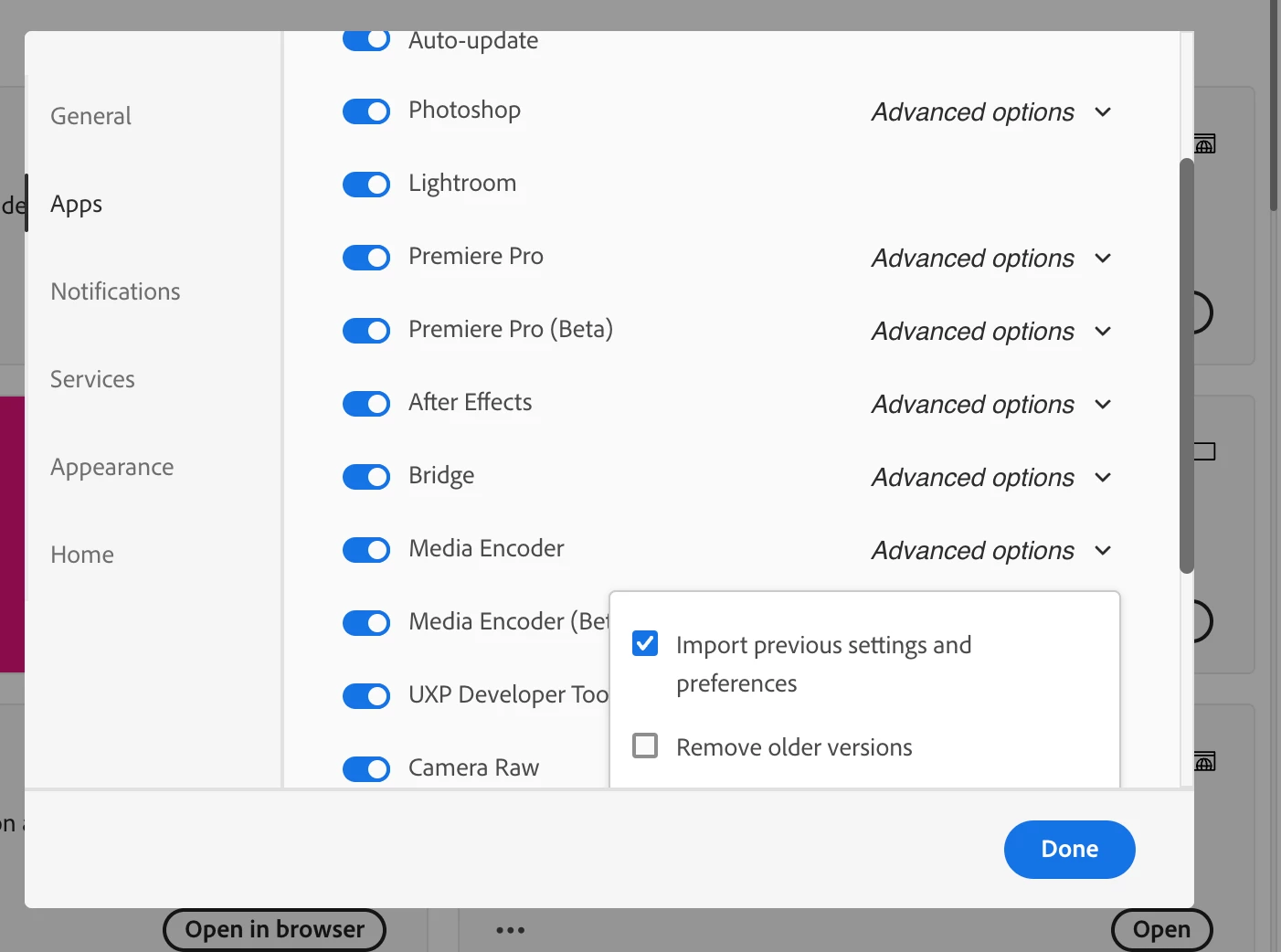Screen dimensions: 1281x952
Task: Collapse Advanced options for Media Encoder
Action: 992,551
